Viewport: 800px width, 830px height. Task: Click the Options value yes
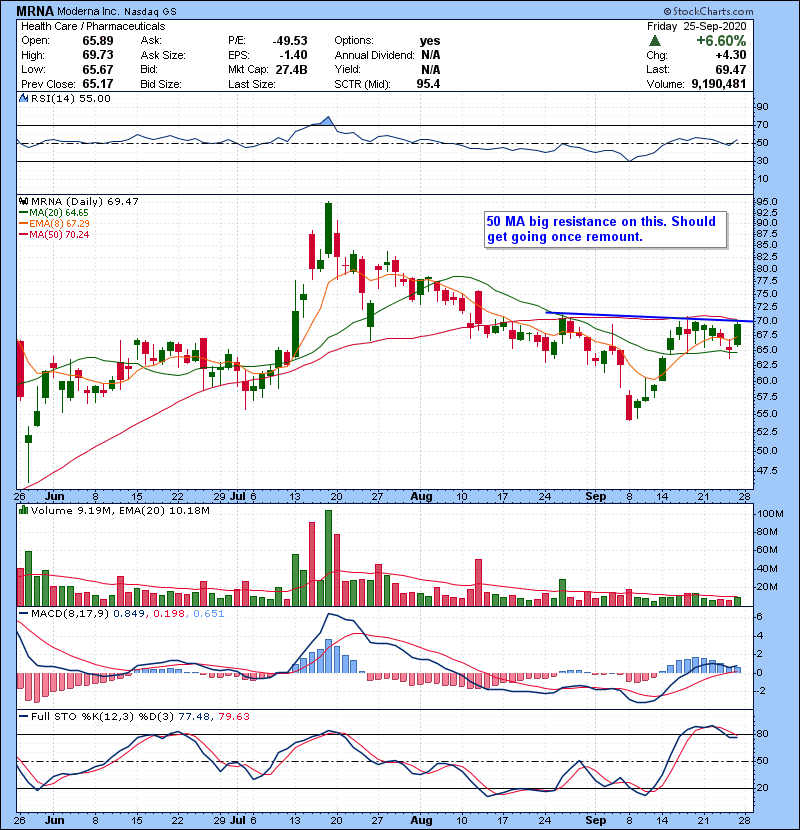coord(430,41)
